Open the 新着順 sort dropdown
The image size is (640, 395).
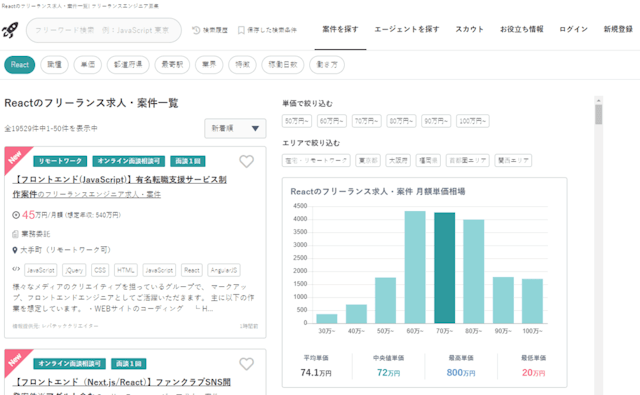pyautogui.click(x=235, y=129)
